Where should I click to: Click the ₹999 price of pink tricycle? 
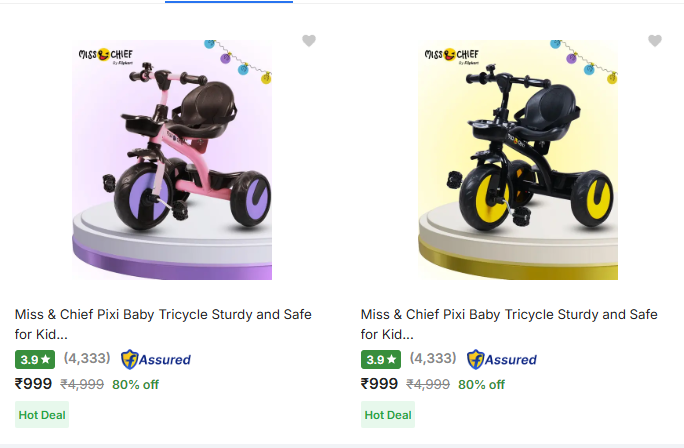tap(34, 383)
